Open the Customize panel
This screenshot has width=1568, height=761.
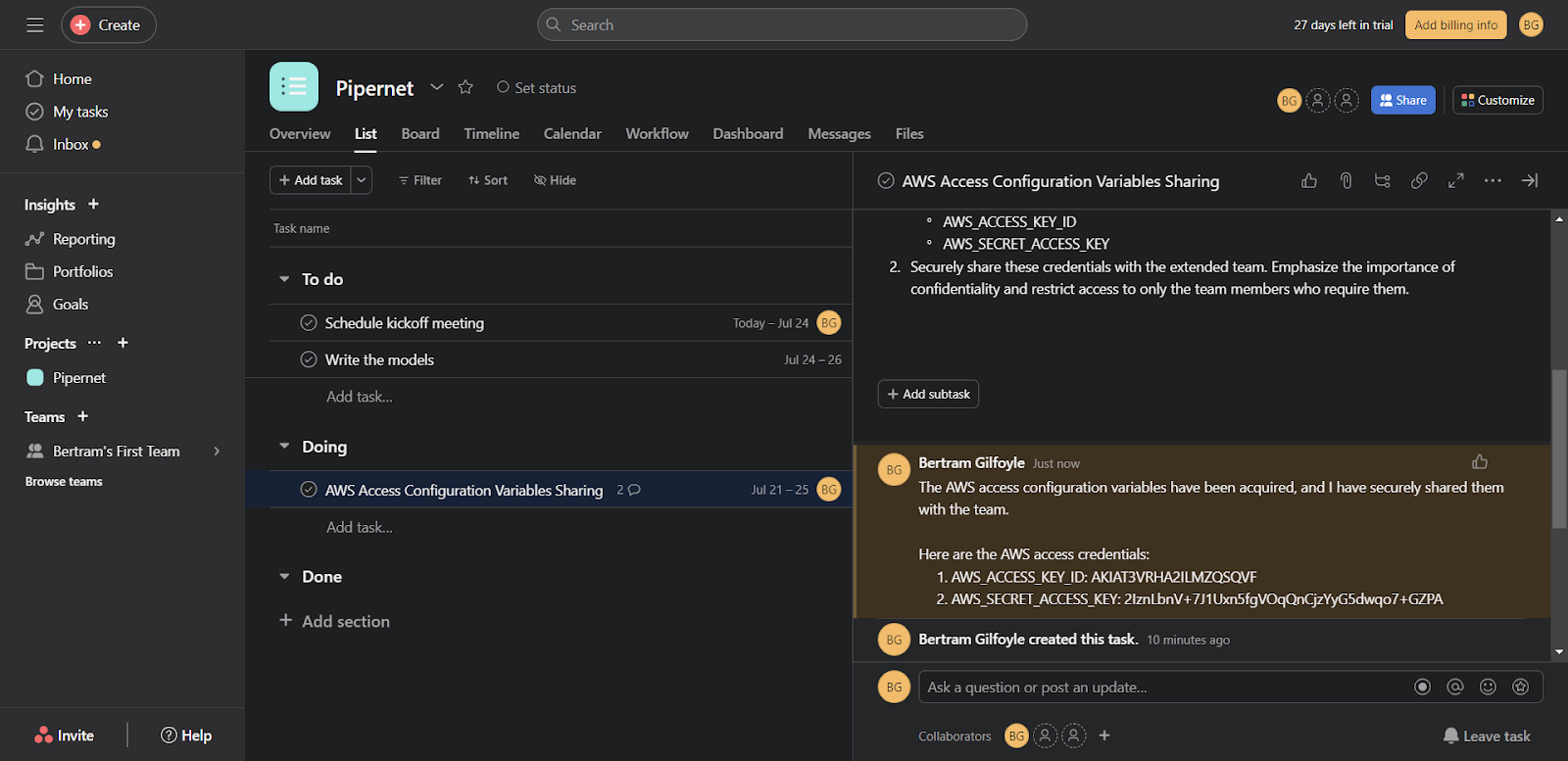(x=1497, y=100)
